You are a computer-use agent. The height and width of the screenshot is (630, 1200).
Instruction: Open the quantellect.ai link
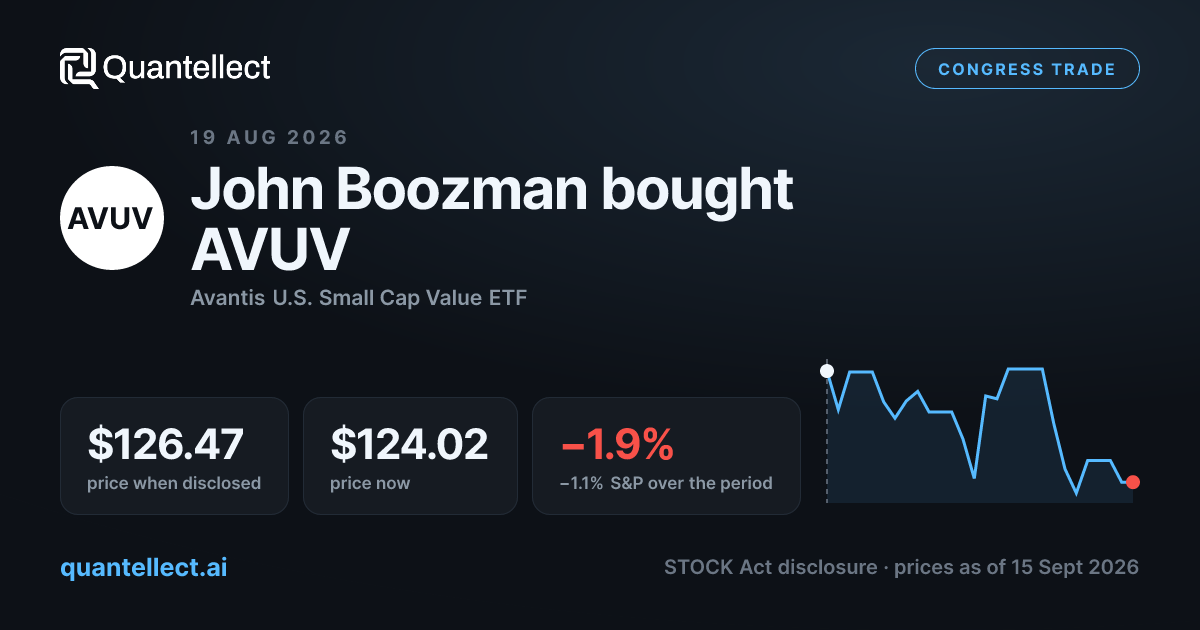[144, 567]
